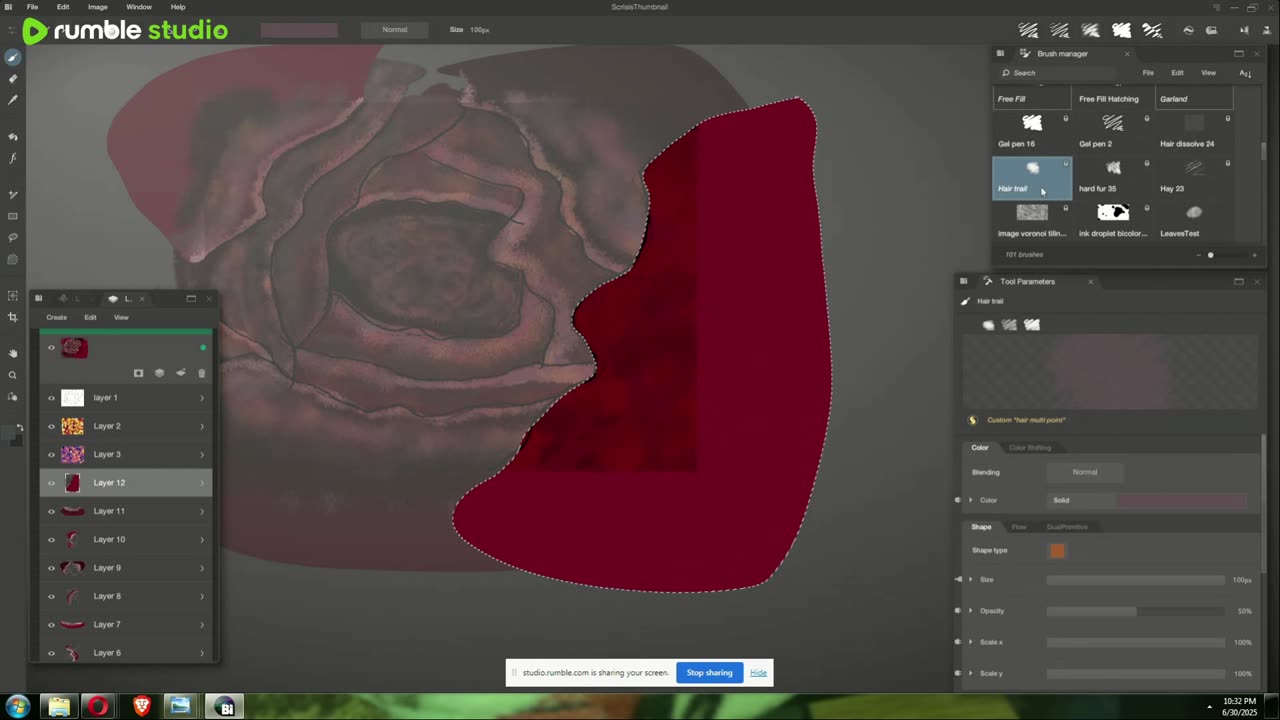Toggle visibility of Layer 11
This screenshot has width=1280, height=720.
51,511
